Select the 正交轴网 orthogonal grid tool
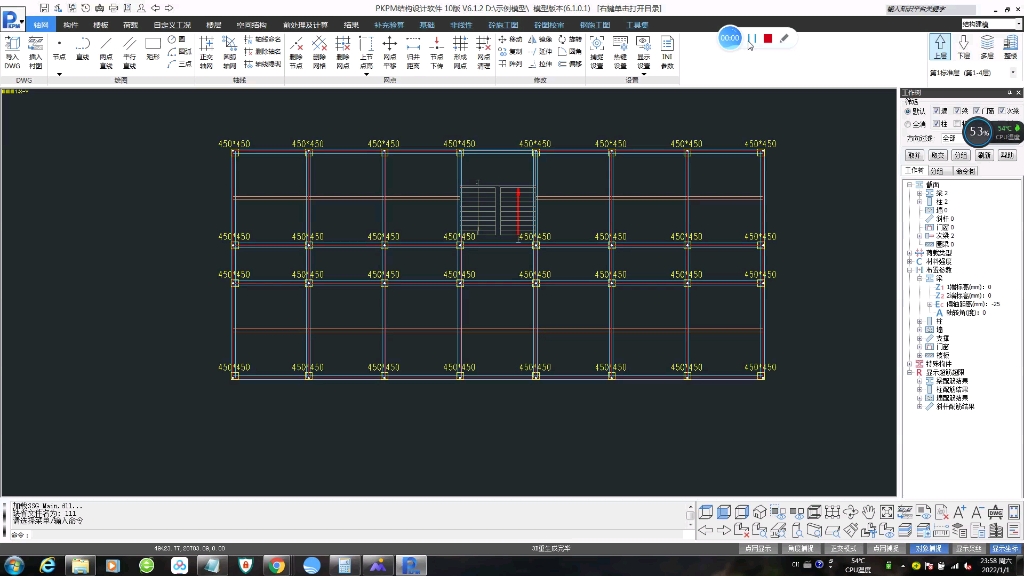This screenshot has width=1024, height=576. coord(206,50)
